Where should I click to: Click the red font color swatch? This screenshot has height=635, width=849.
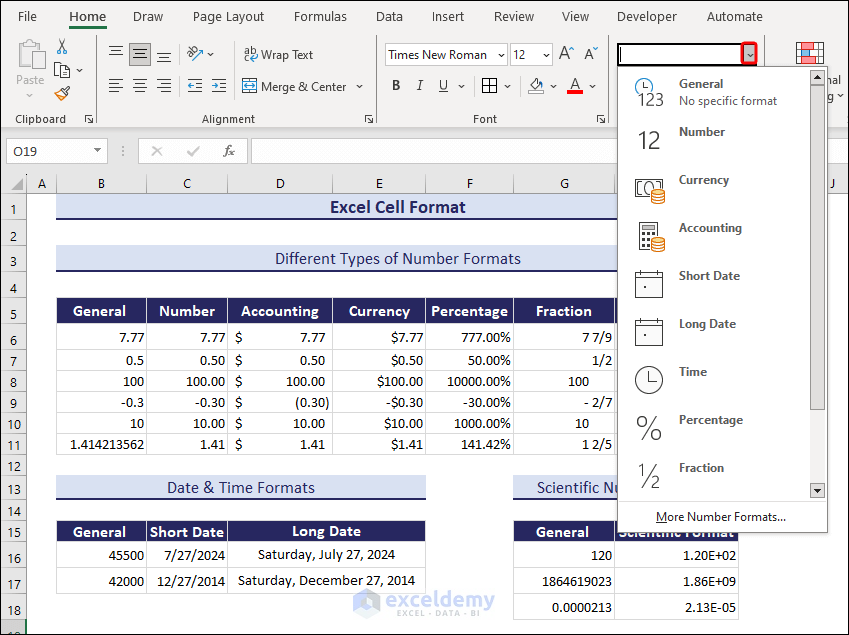pyautogui.click(x=574, y=87)
